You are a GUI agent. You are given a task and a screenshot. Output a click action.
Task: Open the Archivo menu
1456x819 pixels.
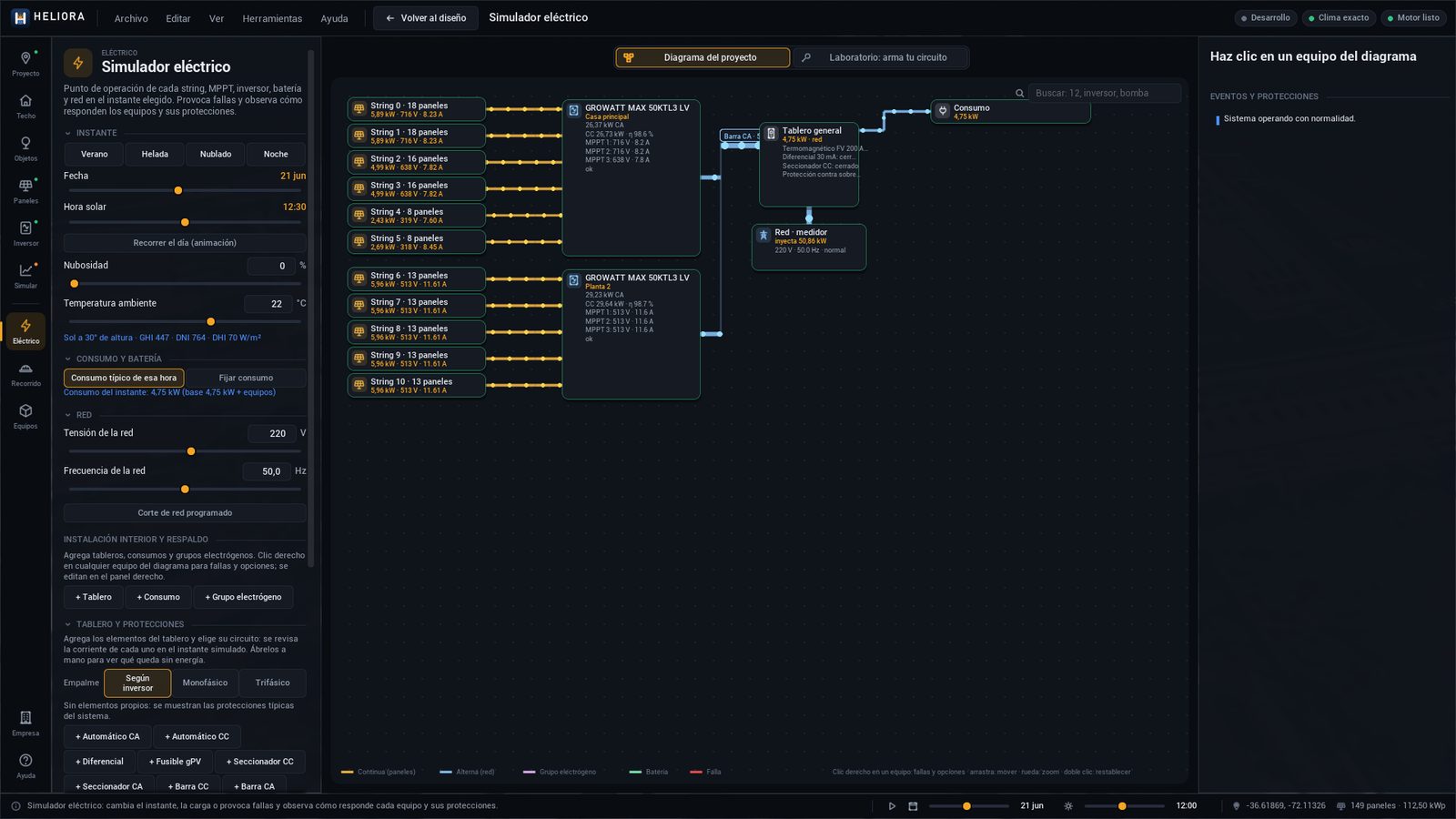[x=131, y=18]
